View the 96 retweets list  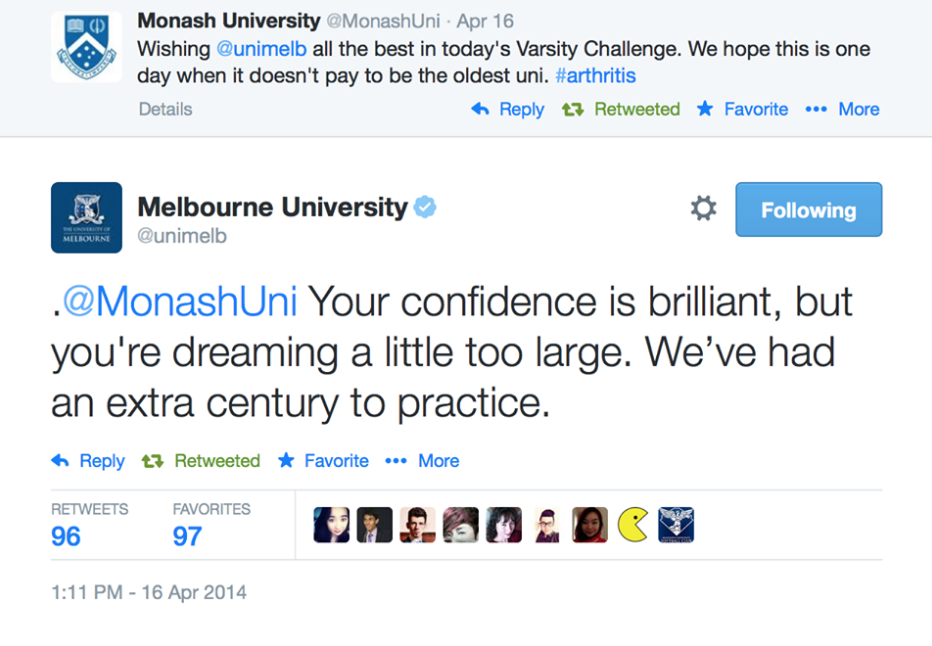click(x=66, y=536)
